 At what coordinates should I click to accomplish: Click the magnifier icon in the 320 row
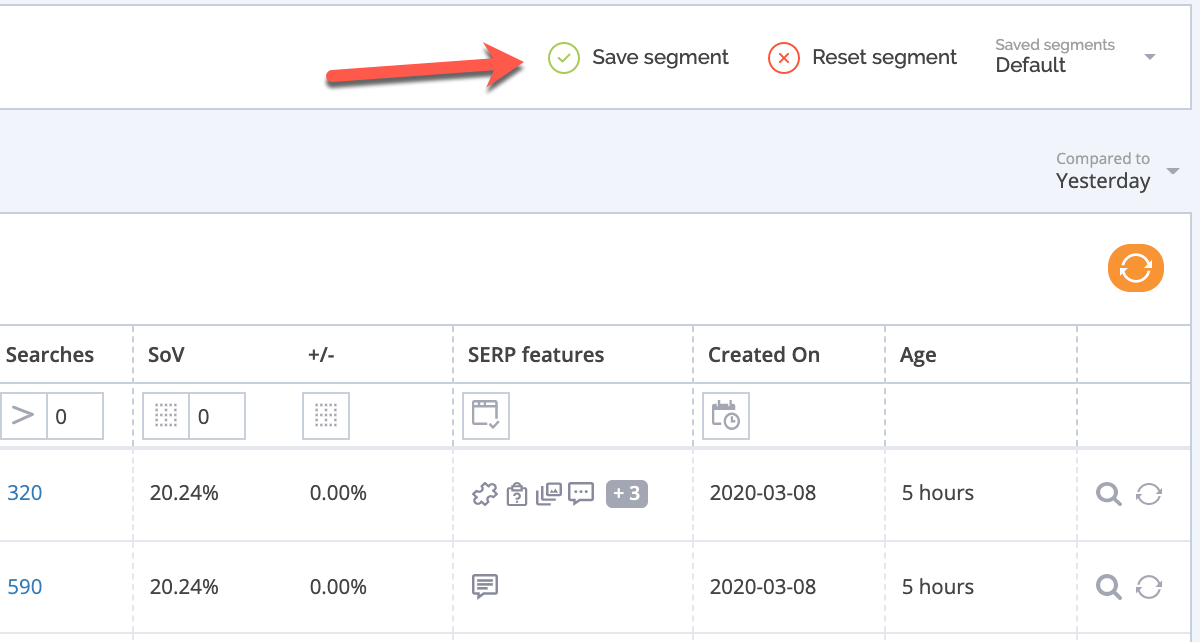(1108, 494)
